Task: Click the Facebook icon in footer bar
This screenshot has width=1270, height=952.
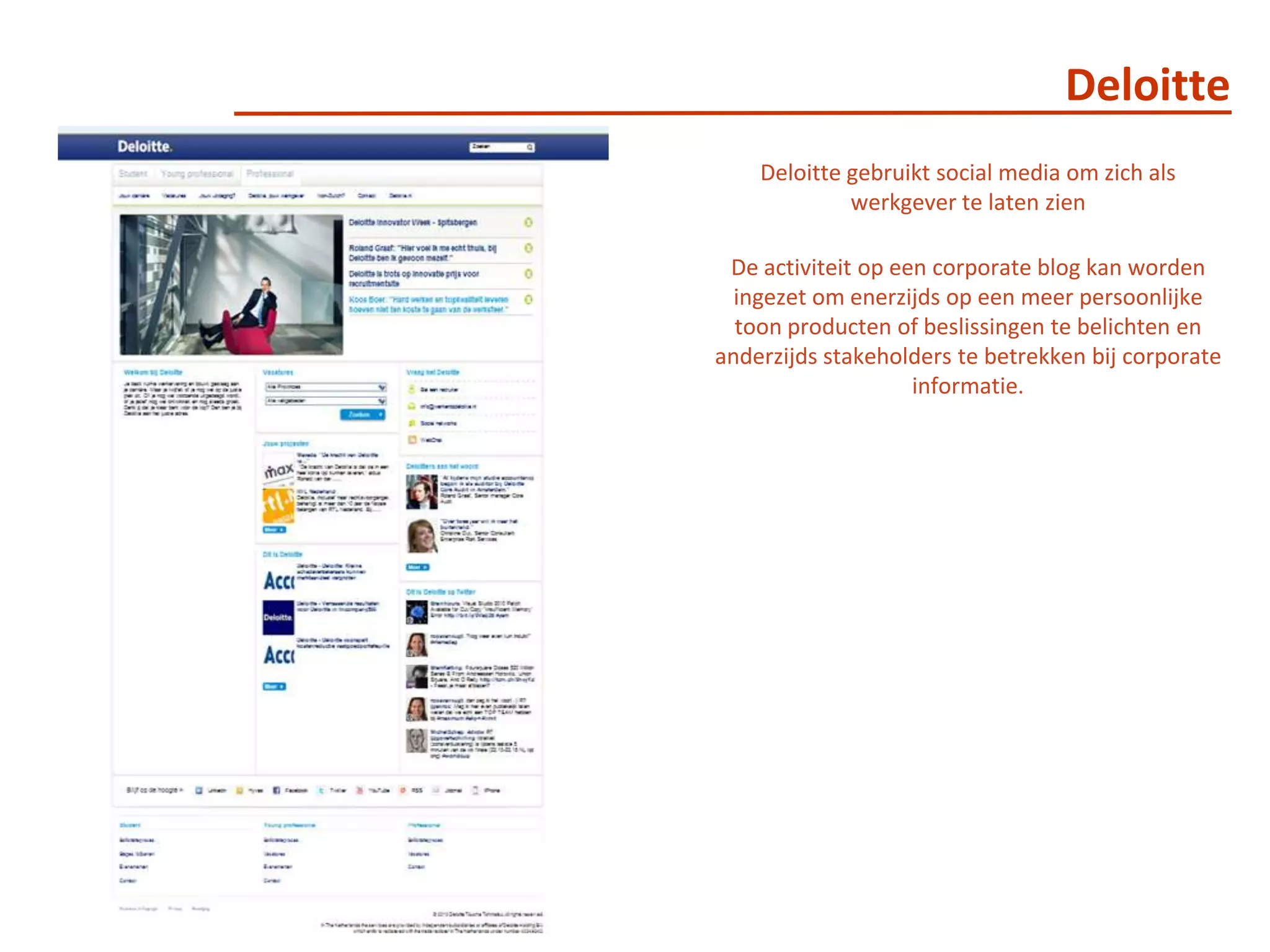Action: [x=277, y=790]
